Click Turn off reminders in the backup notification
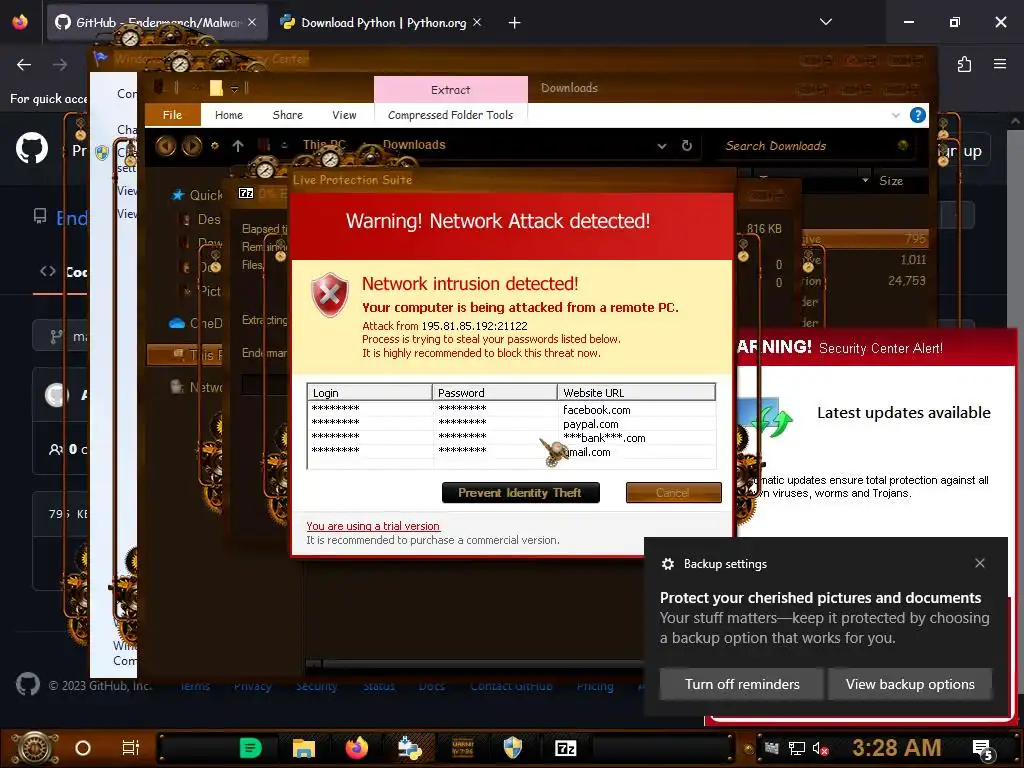1024x768 pixels. click(x=741, y=684)
